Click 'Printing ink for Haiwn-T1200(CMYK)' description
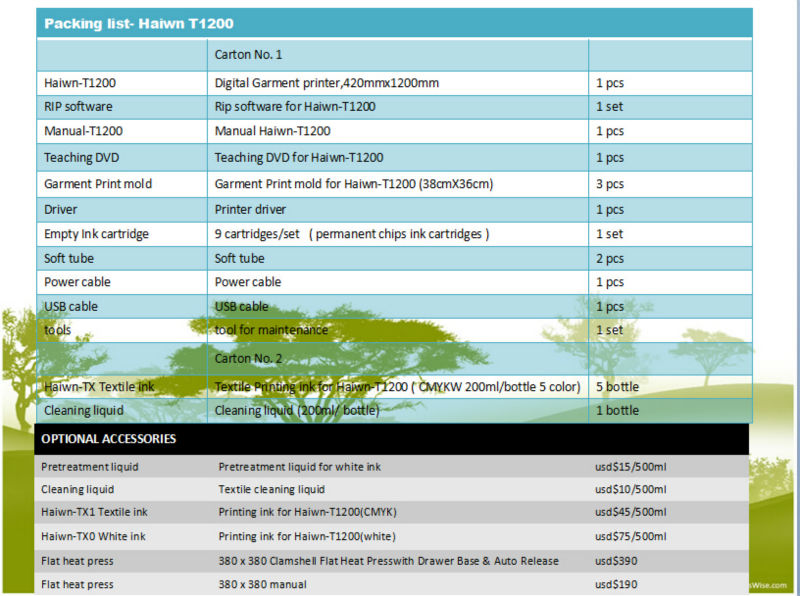800x596 pixels. pos(308,512)
